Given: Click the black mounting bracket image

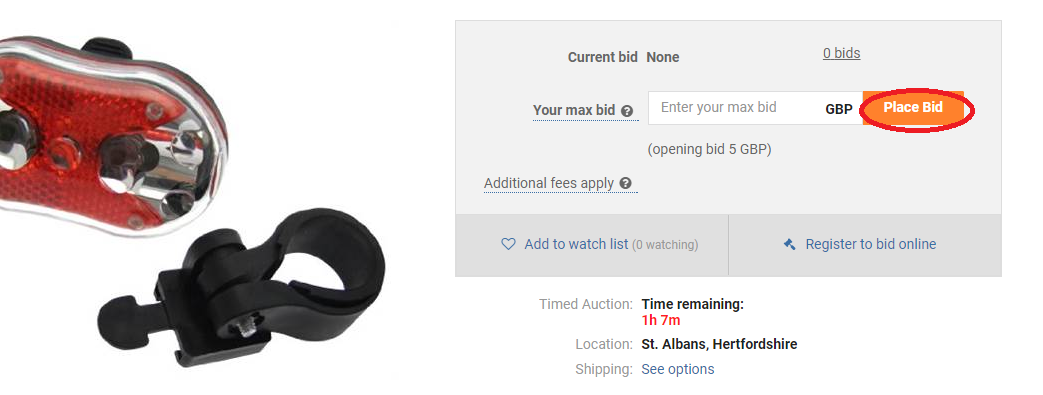Looking at the screenshot, I should 241,287.
